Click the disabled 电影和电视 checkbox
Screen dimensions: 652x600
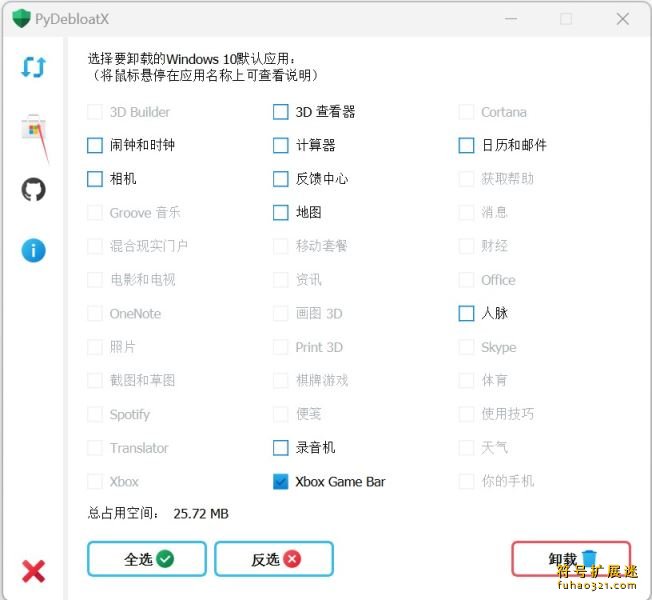tap(94, 280)
